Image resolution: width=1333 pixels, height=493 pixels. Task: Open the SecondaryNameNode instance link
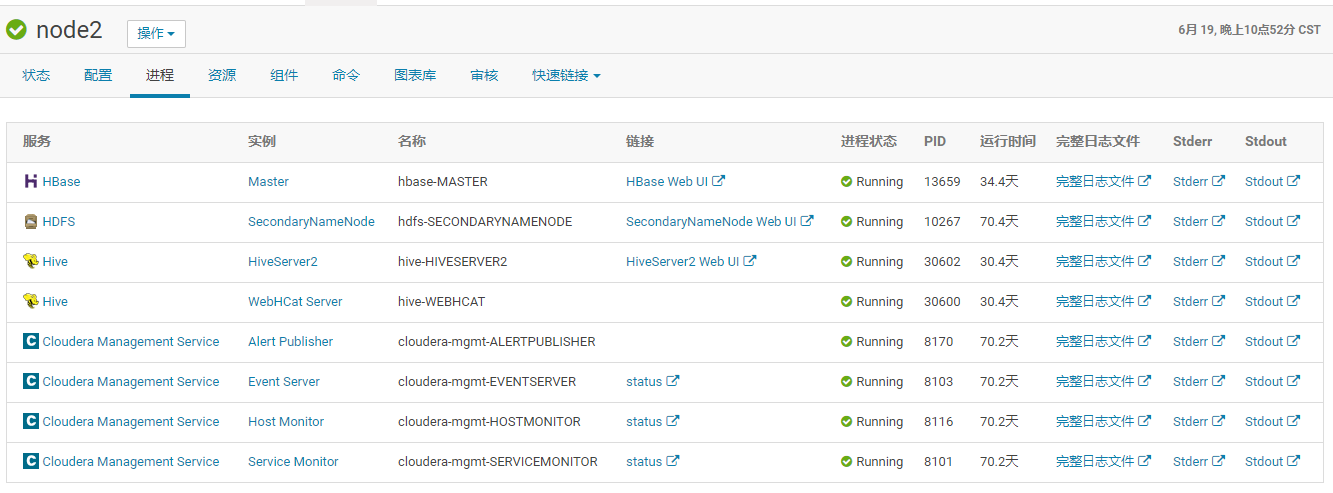click(311, 222)
